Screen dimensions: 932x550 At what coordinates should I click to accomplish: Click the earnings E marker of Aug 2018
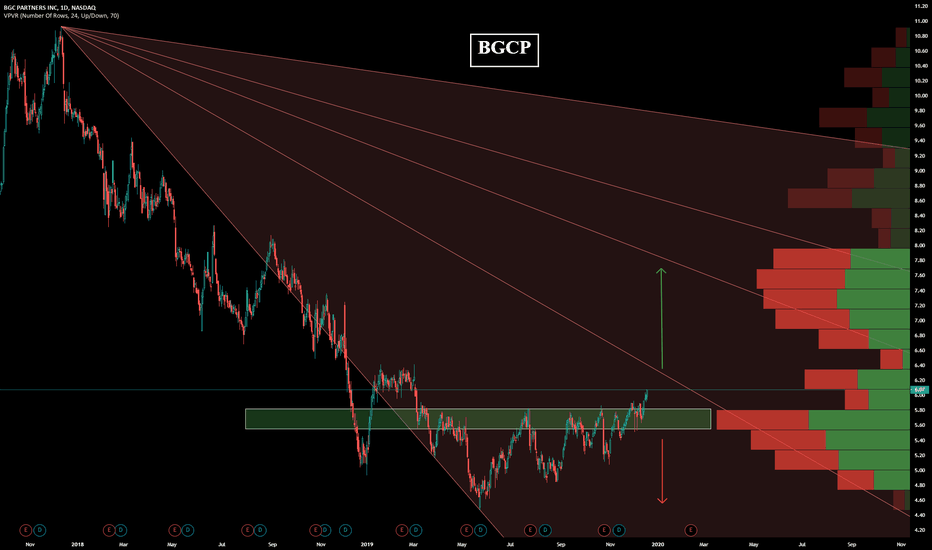coord(247,530)
